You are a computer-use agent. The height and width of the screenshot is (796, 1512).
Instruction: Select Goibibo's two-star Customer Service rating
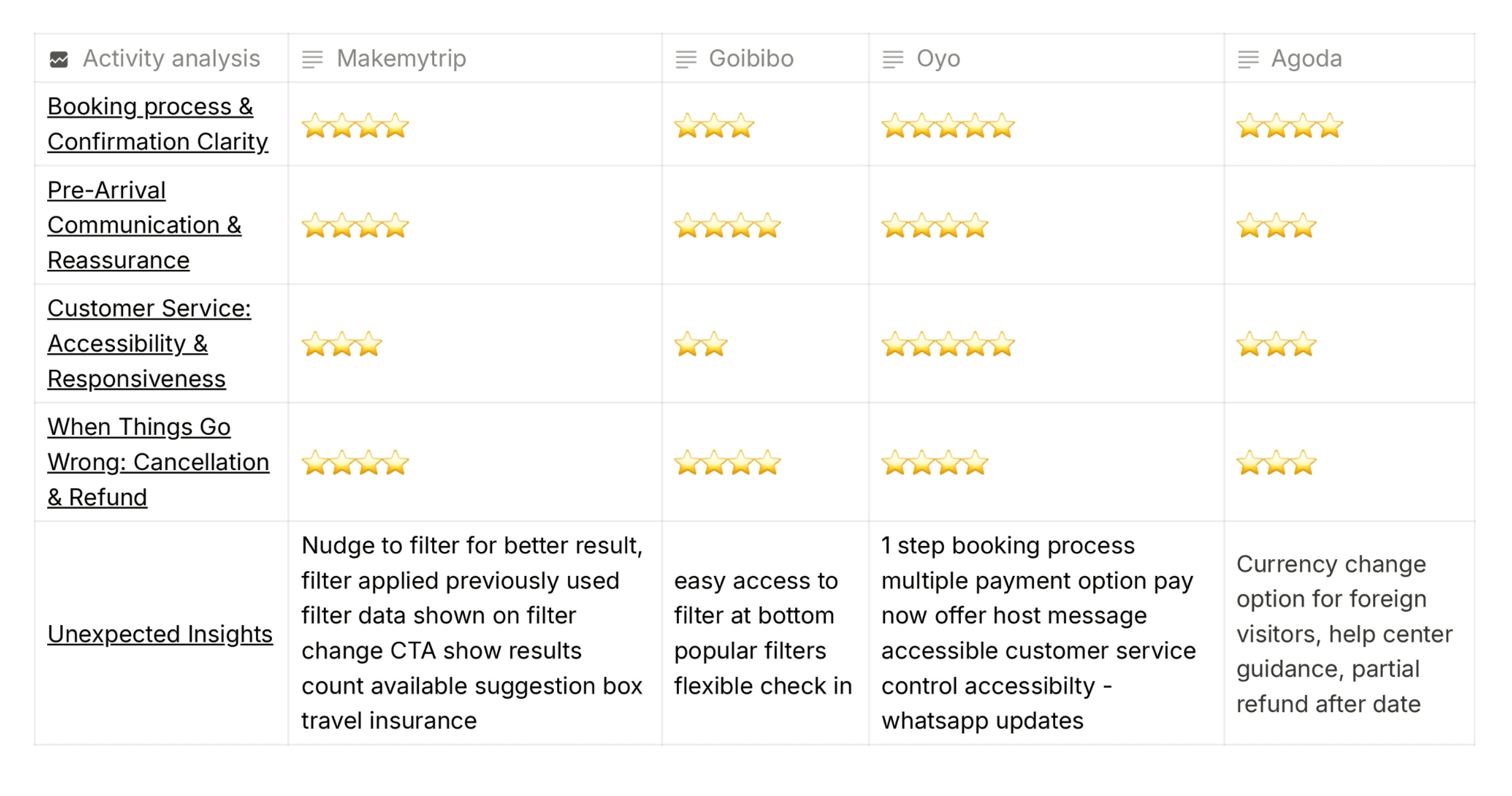pyautogui.click(x=701, y=344)
